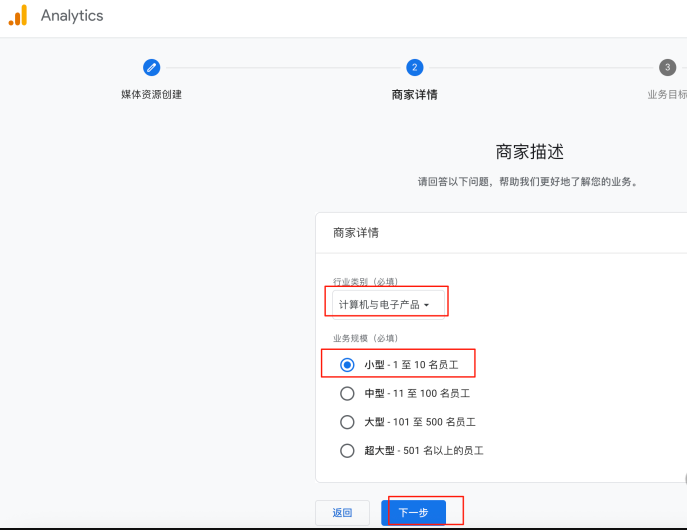Click the step 2 circle indicator
687x530 pixels.
pyautogui.click(x=414, y=67)
